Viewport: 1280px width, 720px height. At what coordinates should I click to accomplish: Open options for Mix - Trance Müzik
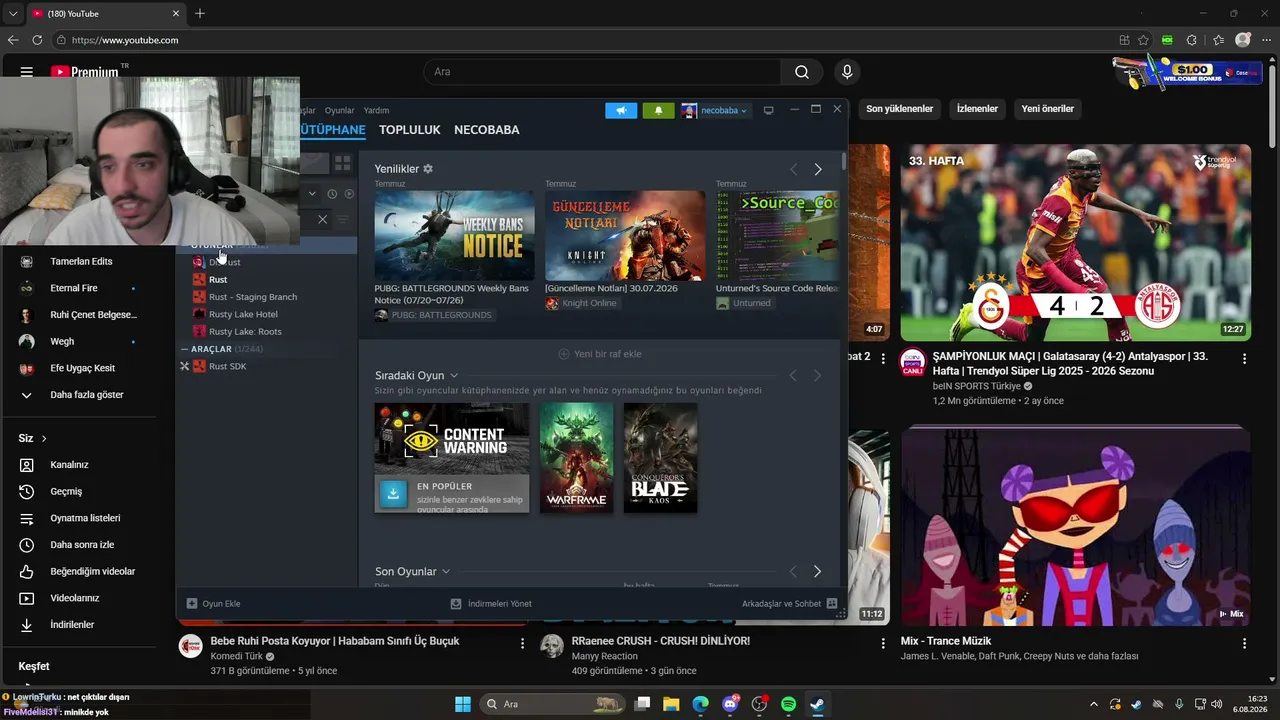coord(1244,644)
